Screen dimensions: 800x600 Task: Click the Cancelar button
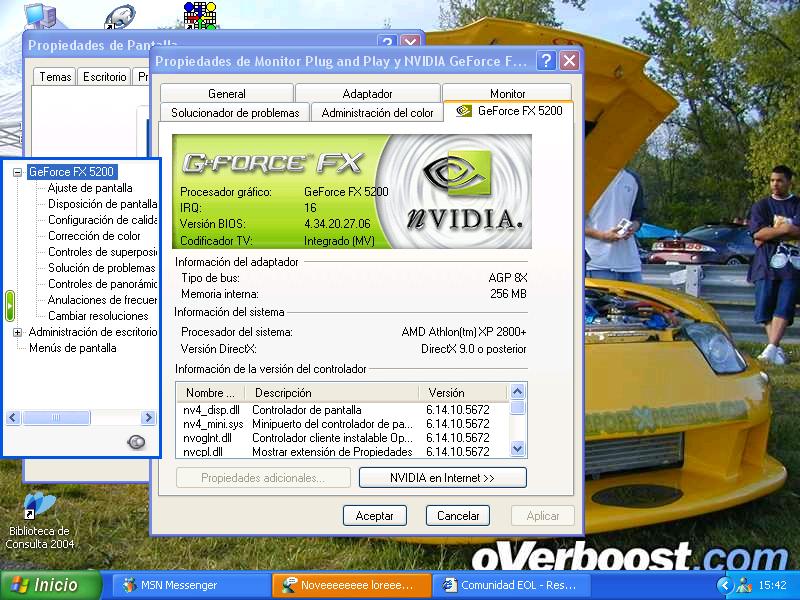point(458,516)
